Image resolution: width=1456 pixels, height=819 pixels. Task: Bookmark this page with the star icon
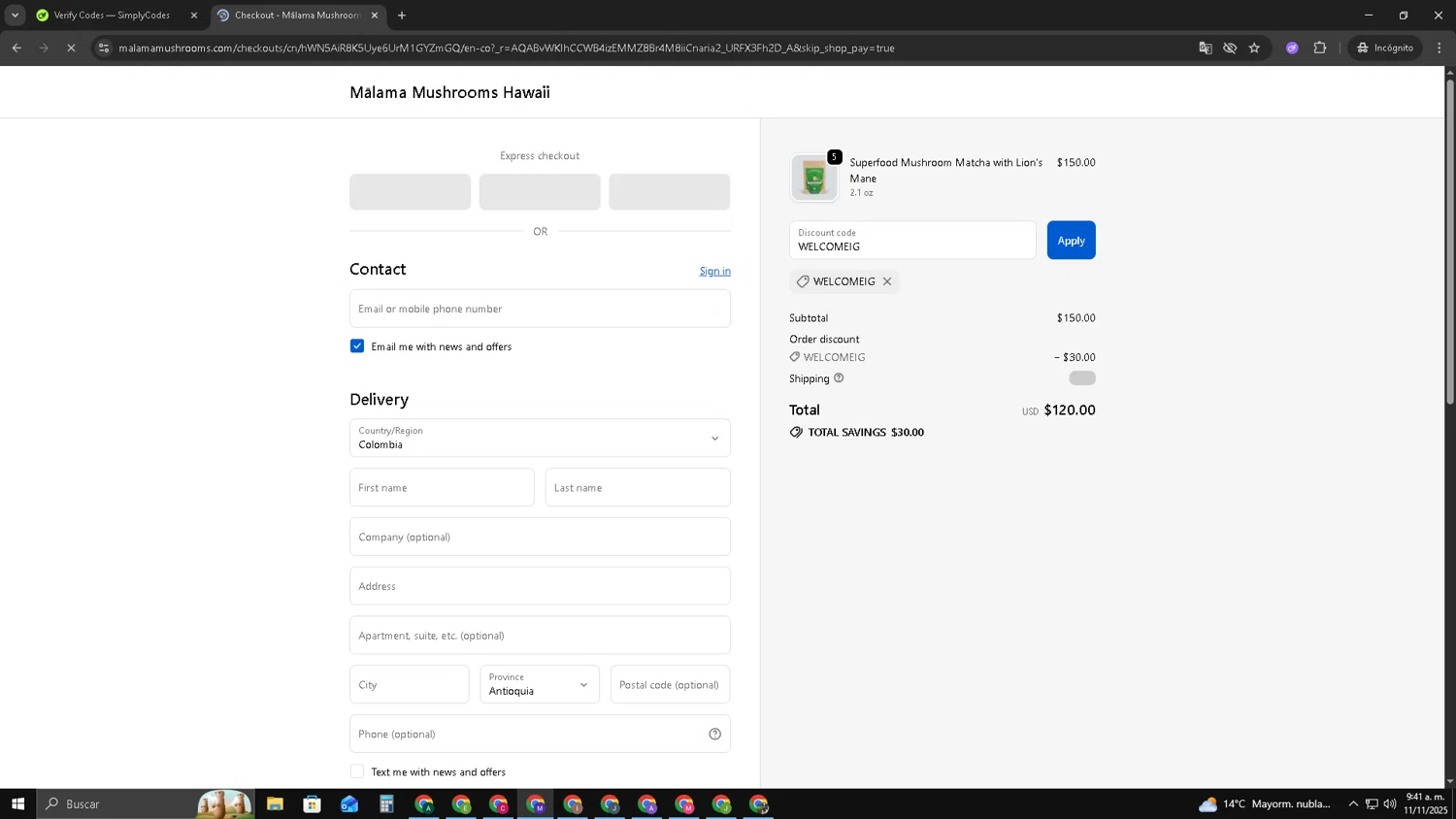pos(1254,48)
